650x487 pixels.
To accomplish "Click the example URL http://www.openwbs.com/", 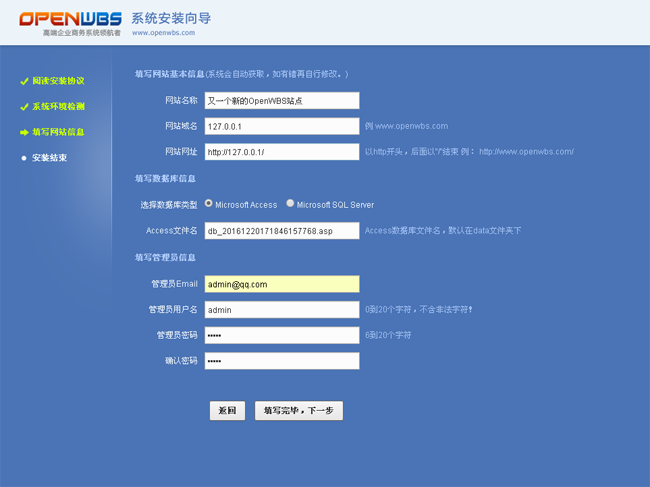I will click(x=526, y=152).
